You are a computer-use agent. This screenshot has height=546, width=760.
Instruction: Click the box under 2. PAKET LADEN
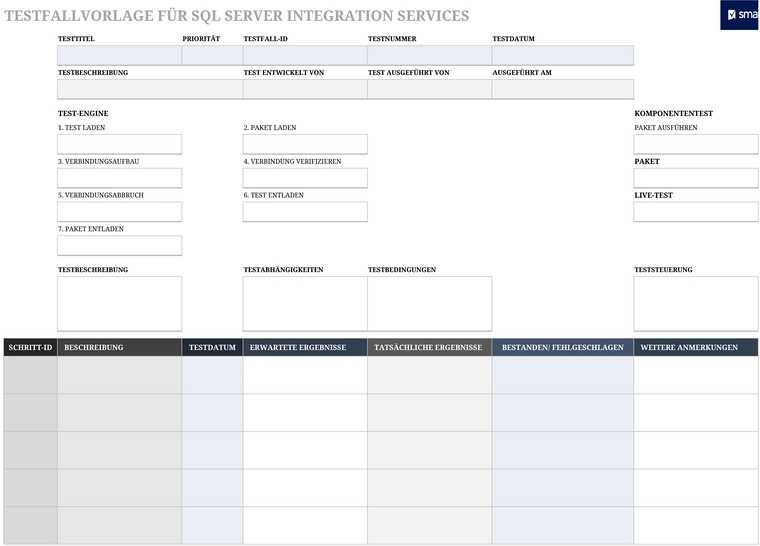coord(305,145)
